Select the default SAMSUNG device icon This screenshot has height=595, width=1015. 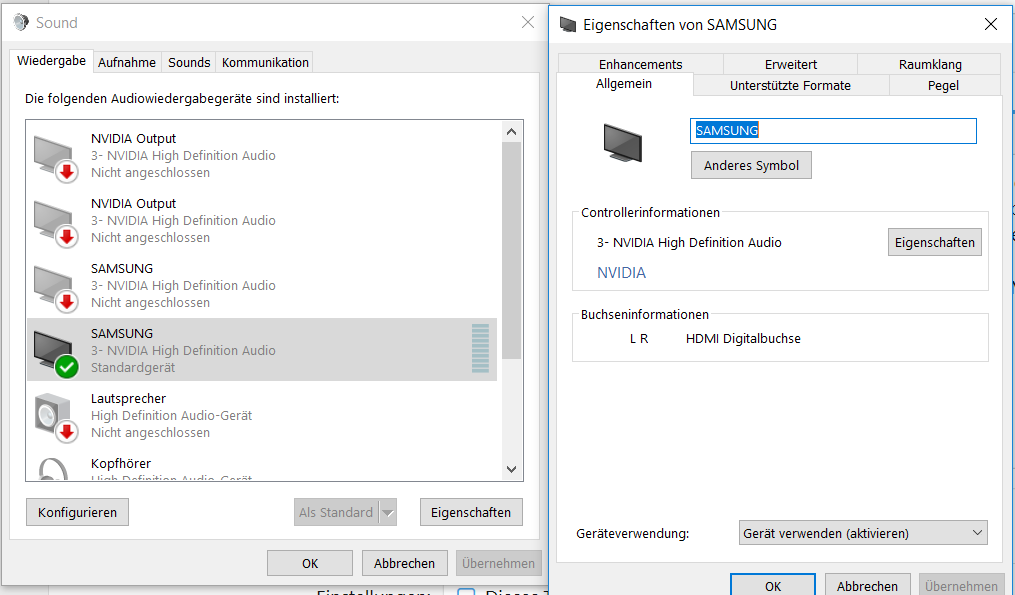[56, 353]
